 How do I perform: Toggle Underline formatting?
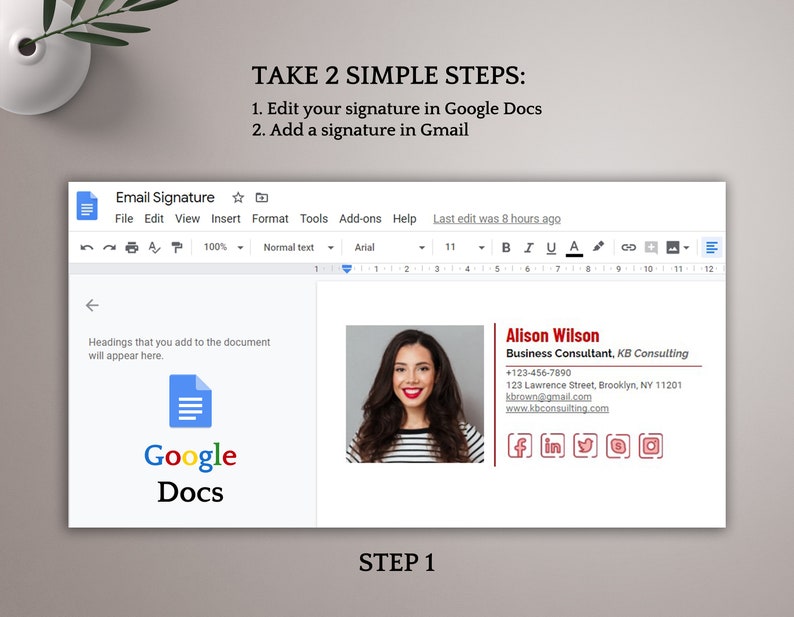(551, 248)
